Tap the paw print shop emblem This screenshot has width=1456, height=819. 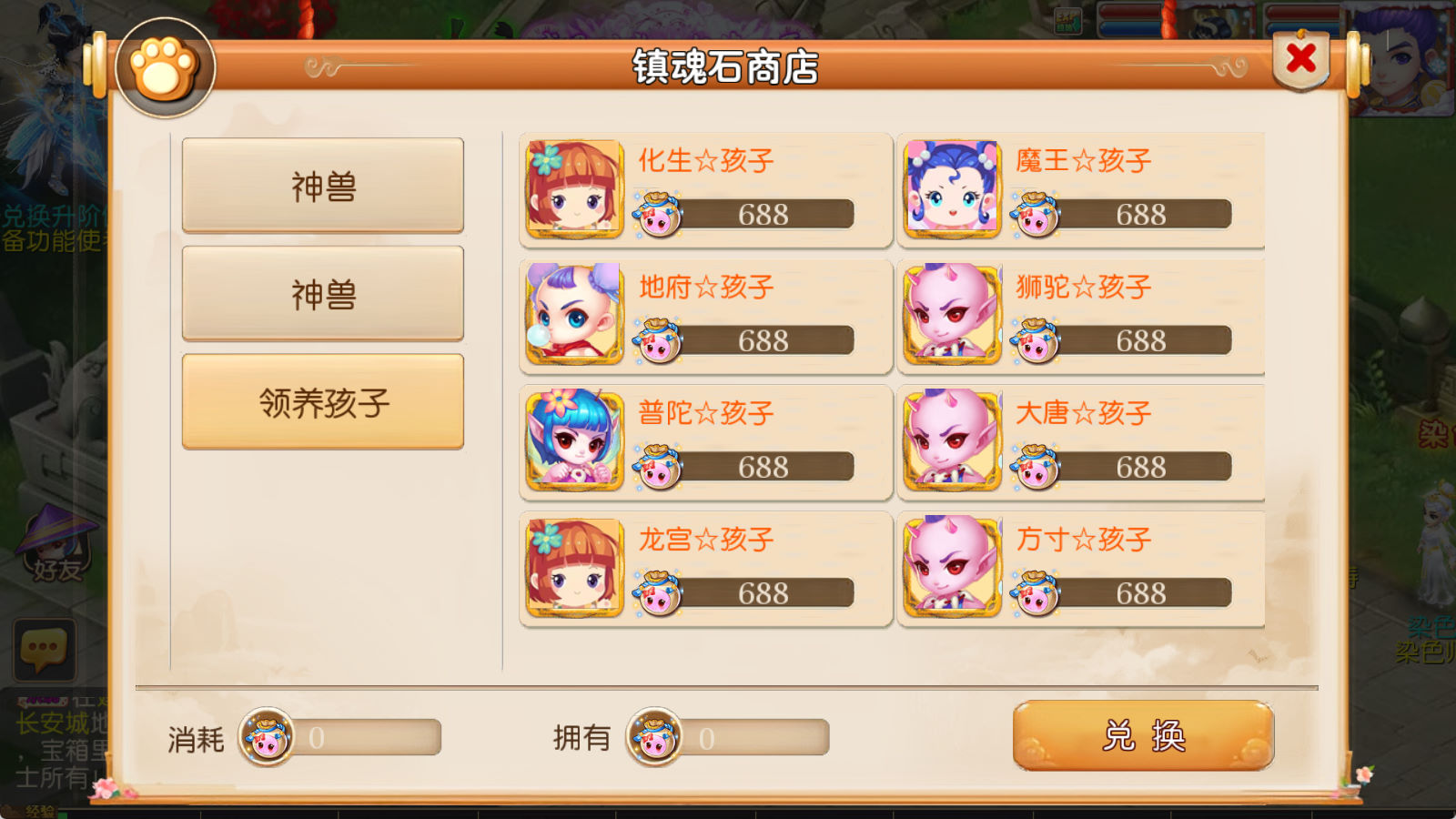(x=165, y=68)
